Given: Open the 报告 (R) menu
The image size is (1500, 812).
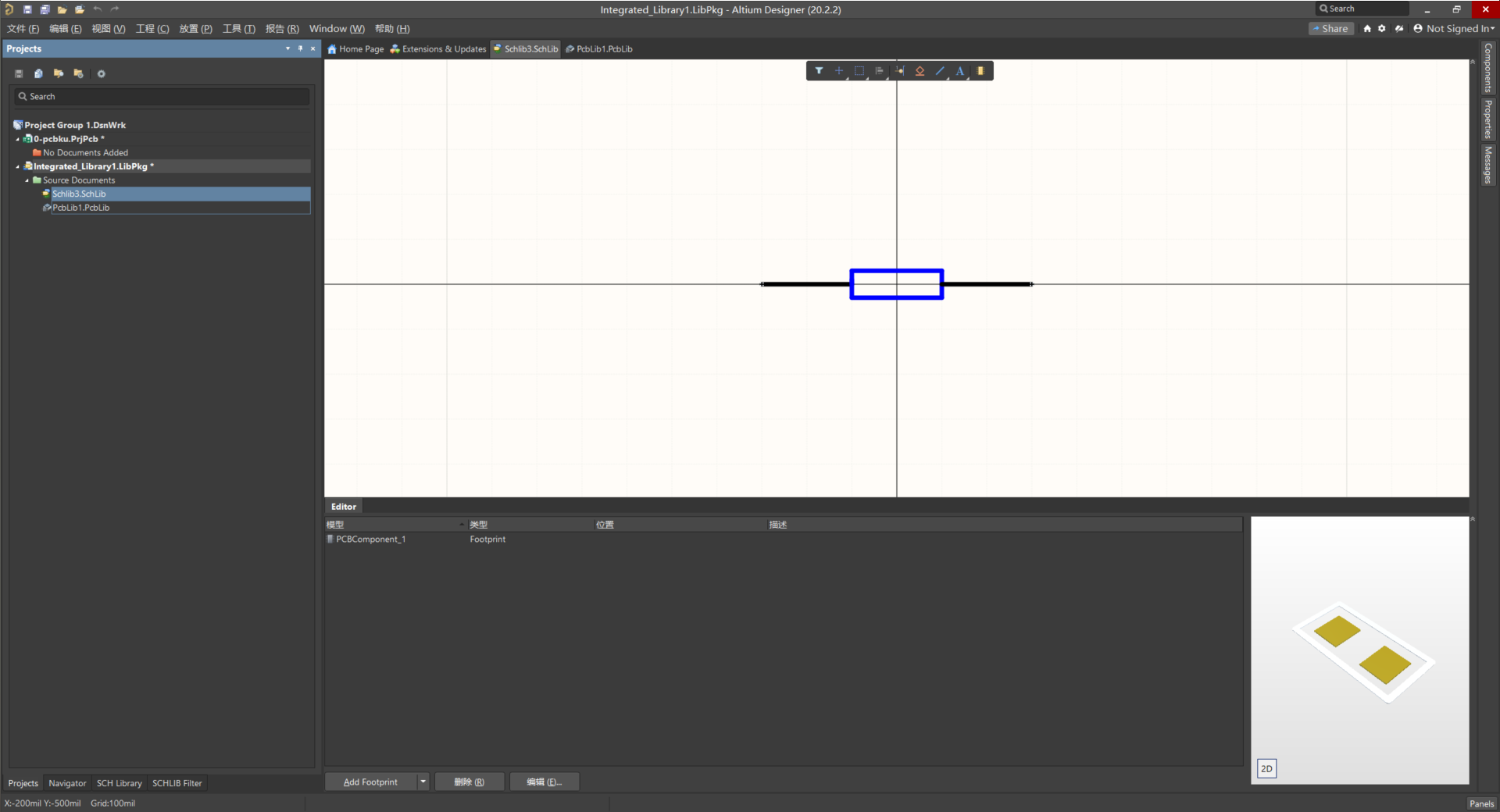Looking at the screenshot, I should coord(282,29).
